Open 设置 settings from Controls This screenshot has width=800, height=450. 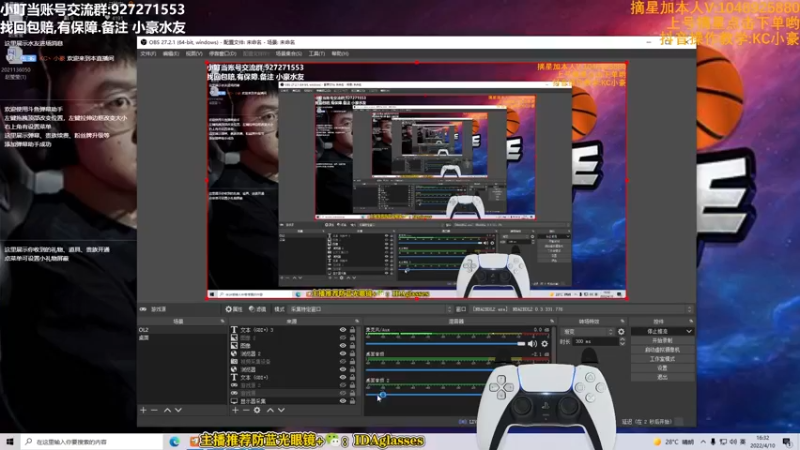(x=662, y=368)
